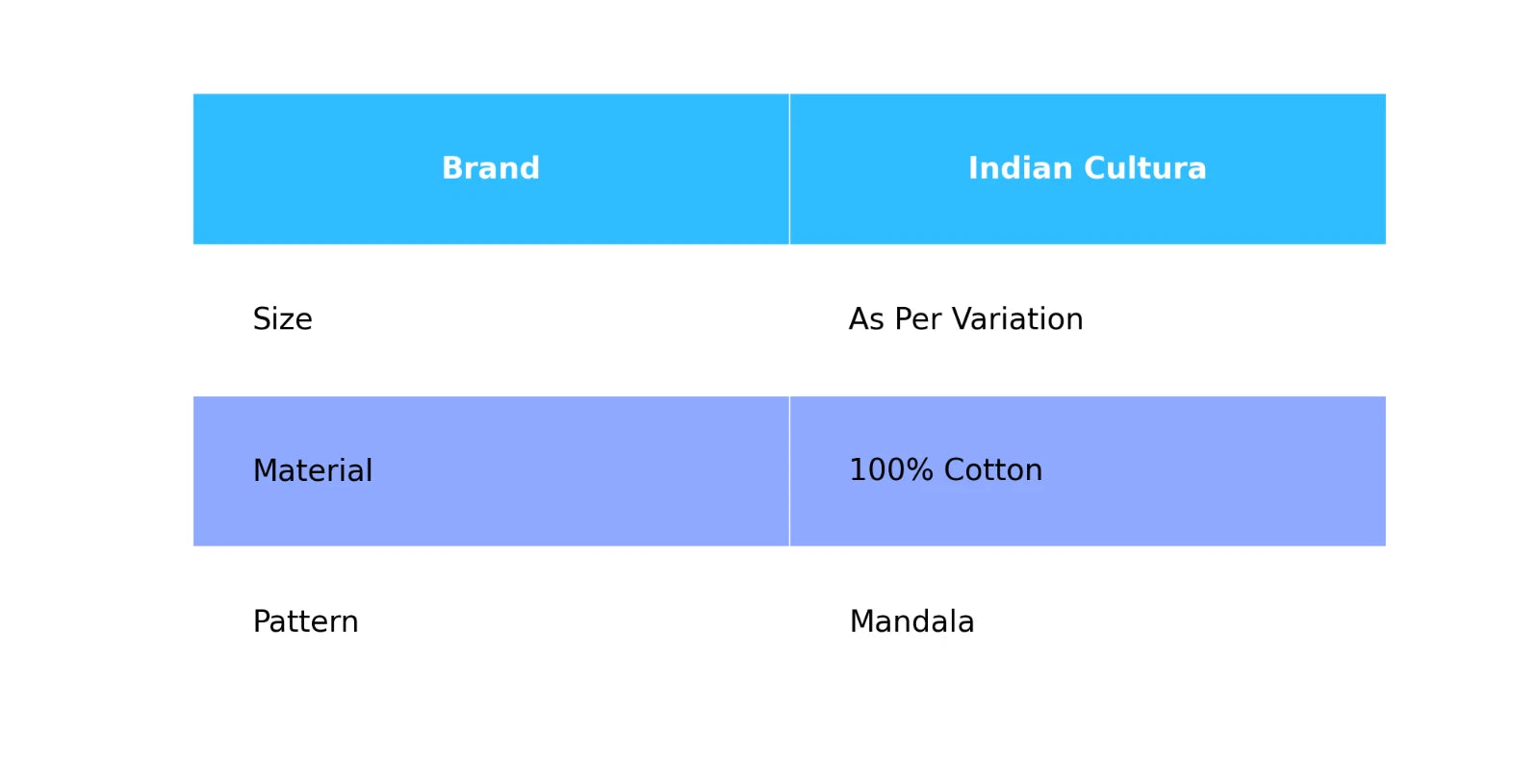Click the column divider in the blue header row
1540x784 pixels.
tap(789, 168)
